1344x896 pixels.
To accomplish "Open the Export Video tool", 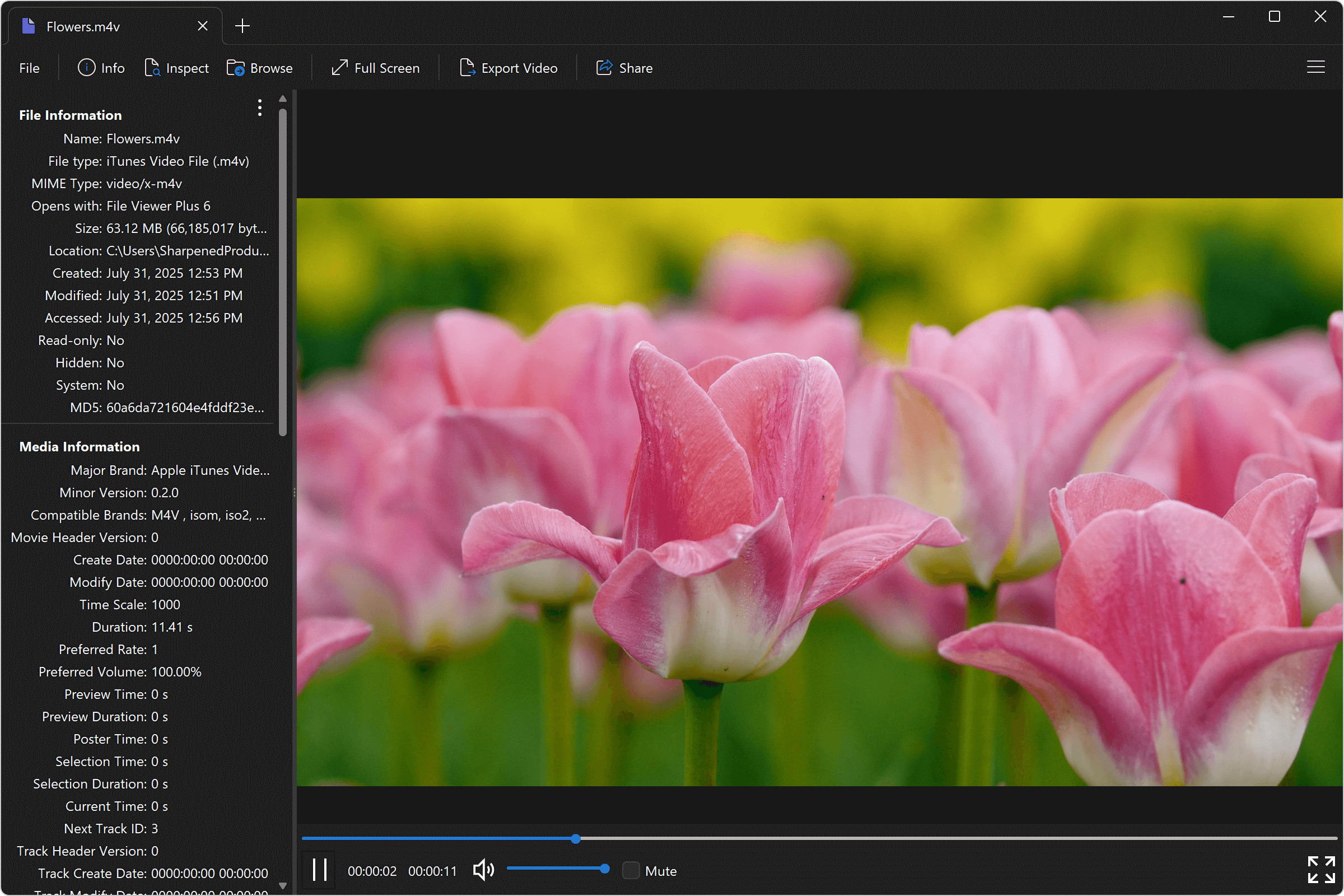I will (508, 67).
